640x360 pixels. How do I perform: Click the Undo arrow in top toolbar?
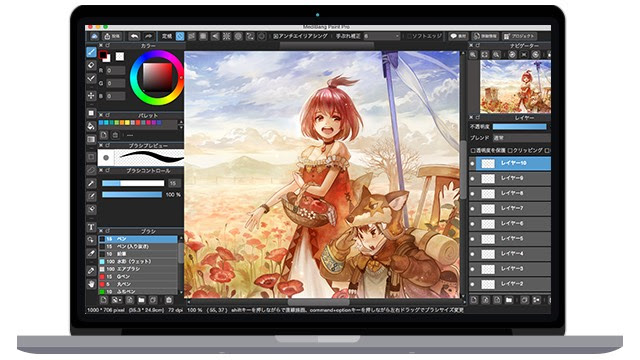tap(134, 36)
